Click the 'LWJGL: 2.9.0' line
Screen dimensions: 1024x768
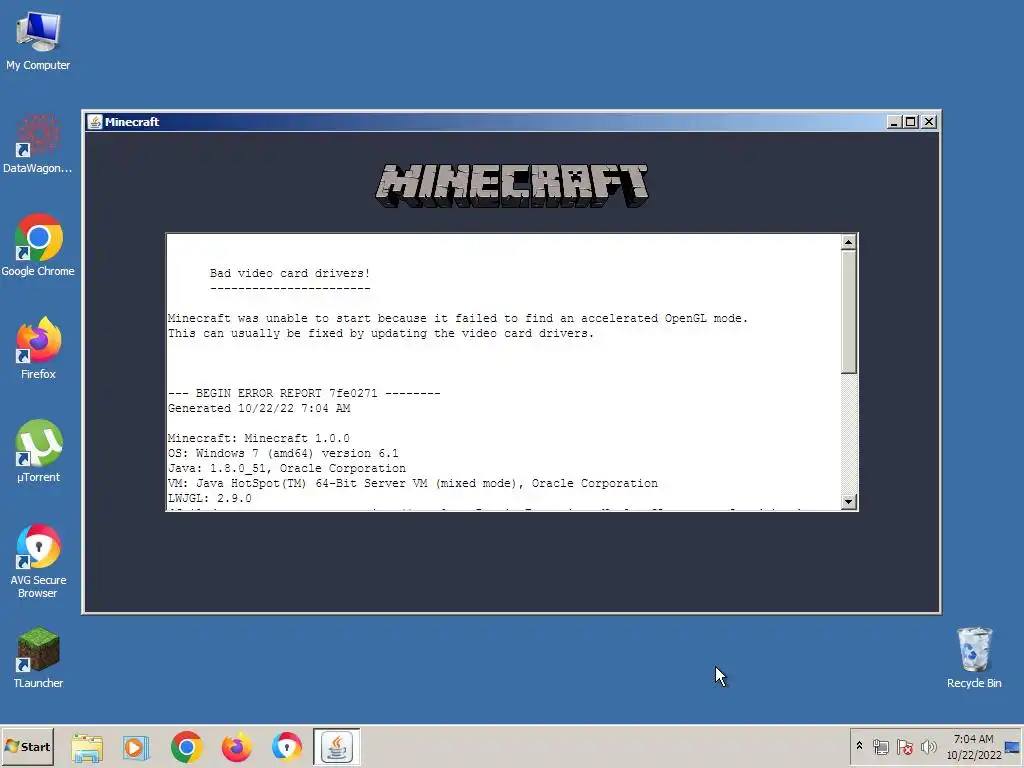210,498
